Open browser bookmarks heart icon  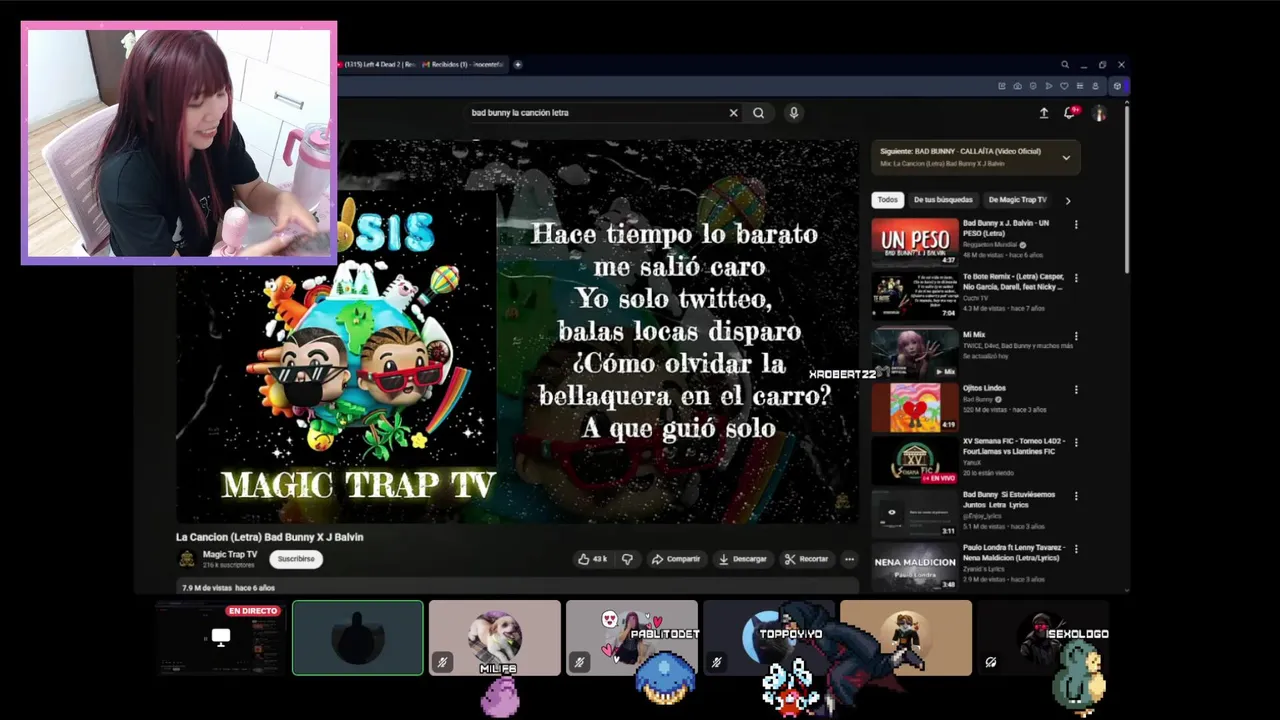point(1064,86)
